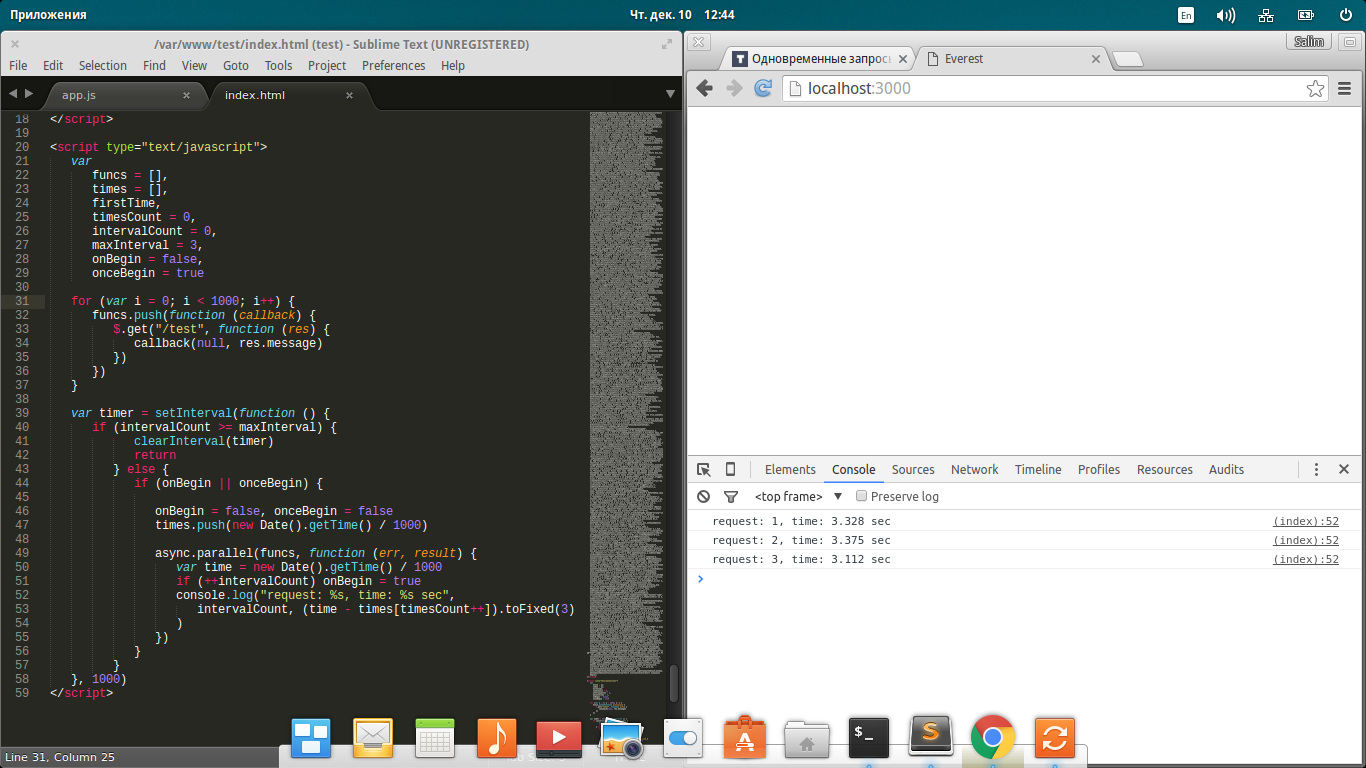This screenshot has height=768, width=1366.
Task: Open System Settings toggle icon in dock
Action: 683,738
